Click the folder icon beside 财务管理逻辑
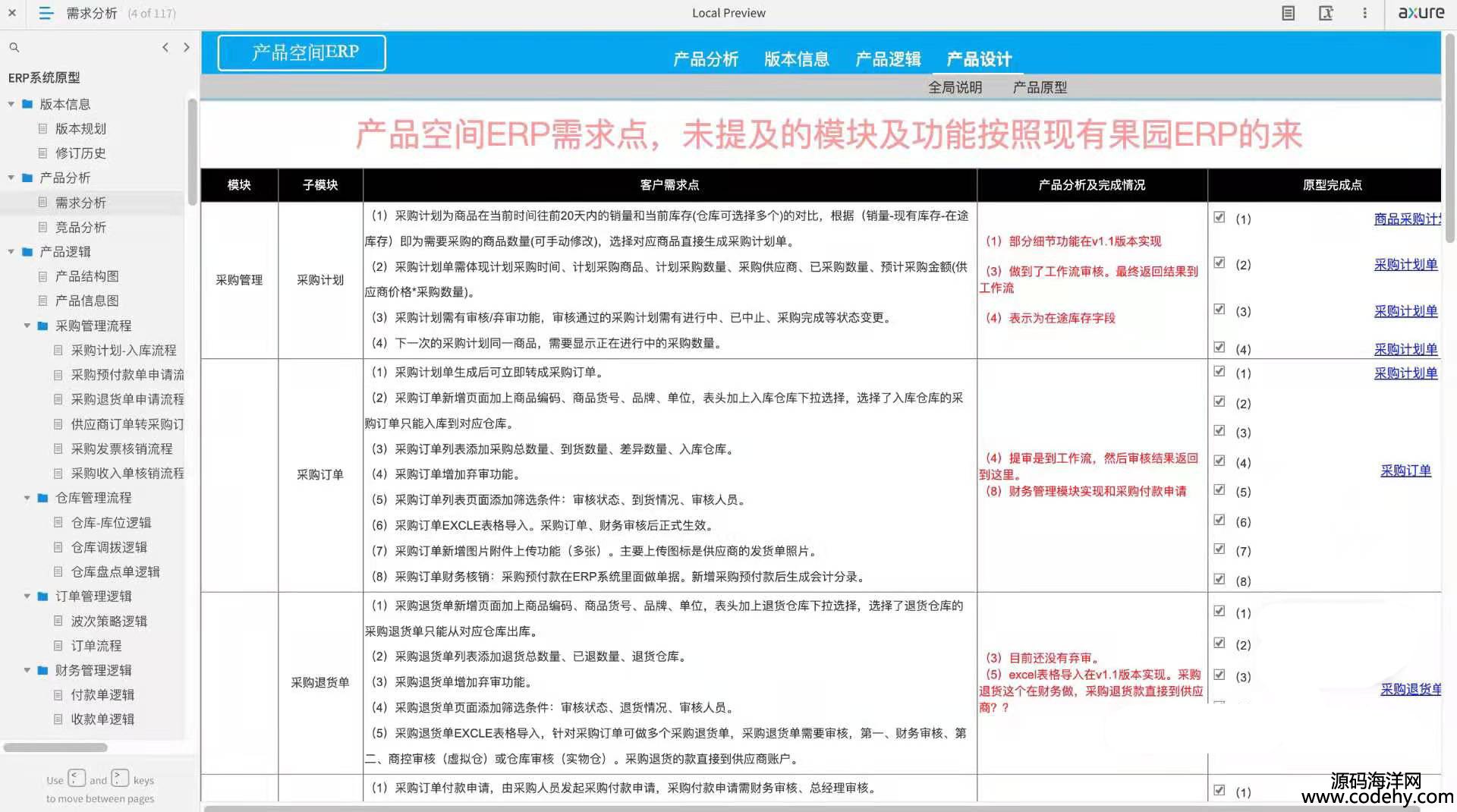This screenshot has height=812, width=1457. coord(42,670)
